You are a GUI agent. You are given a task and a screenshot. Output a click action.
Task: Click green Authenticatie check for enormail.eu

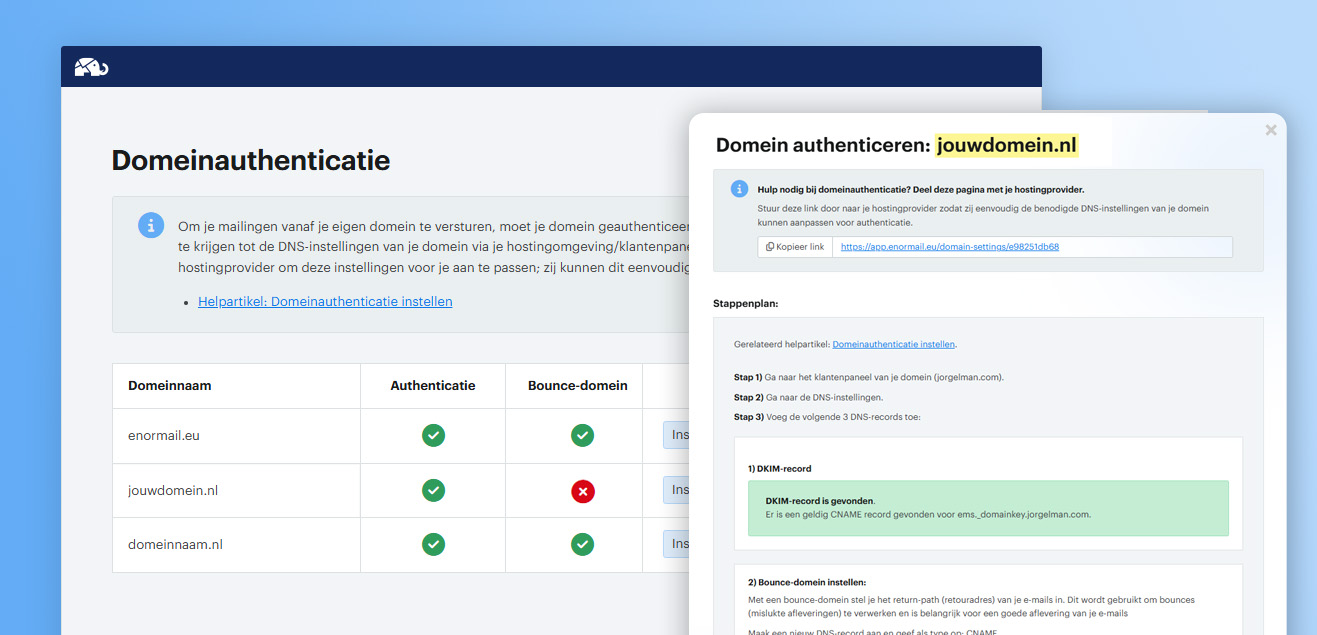pyautogui.click(x=433, y=436)
